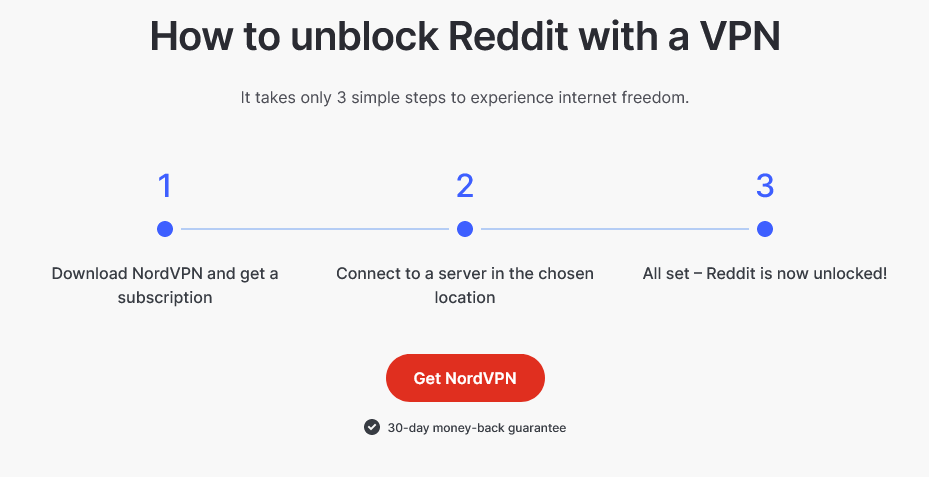Image resolution: width=929 pixels, height=477 pixels.
Task: Select the large number 1 label
Action: click(165, 186)
